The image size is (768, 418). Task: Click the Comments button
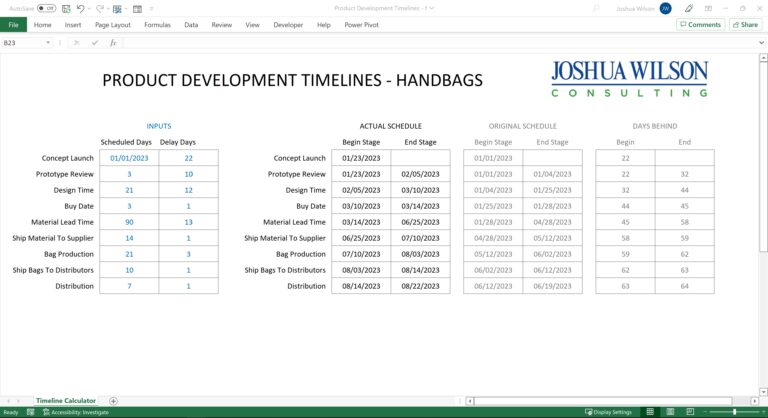point(700,25)
